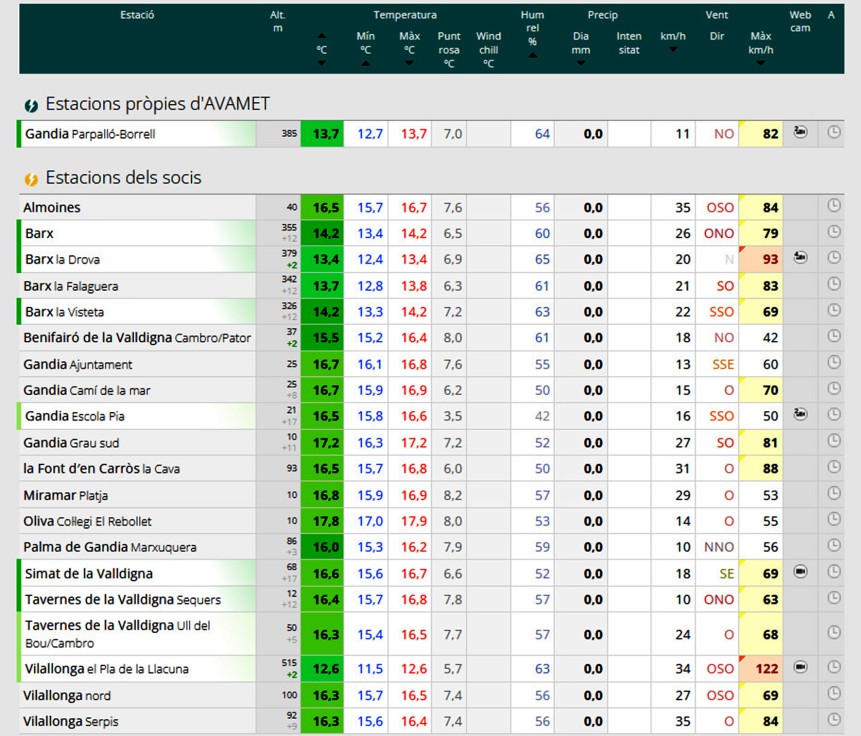Screen dimensions: 861x736
Task: Click Estacions dels socis heading
Action: [124, 177]
